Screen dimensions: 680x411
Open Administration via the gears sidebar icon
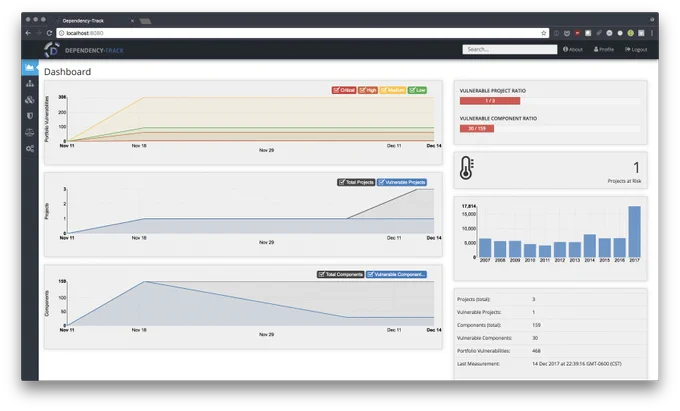click(x=29, y=148)
